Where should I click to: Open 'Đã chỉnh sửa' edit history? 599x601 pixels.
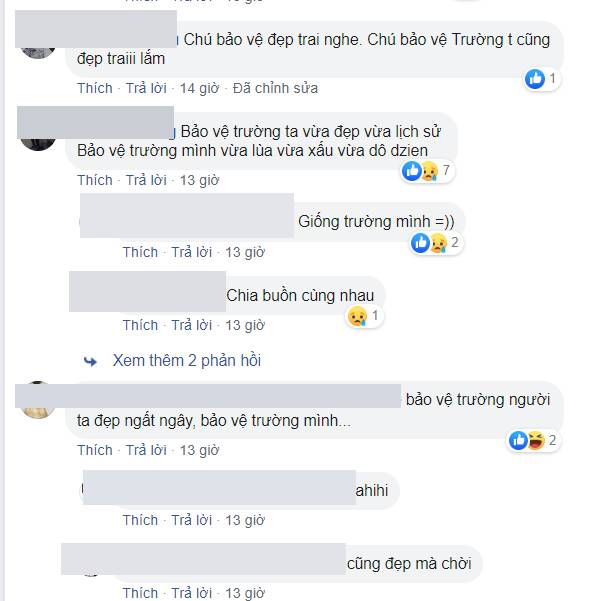coord(275,88)
